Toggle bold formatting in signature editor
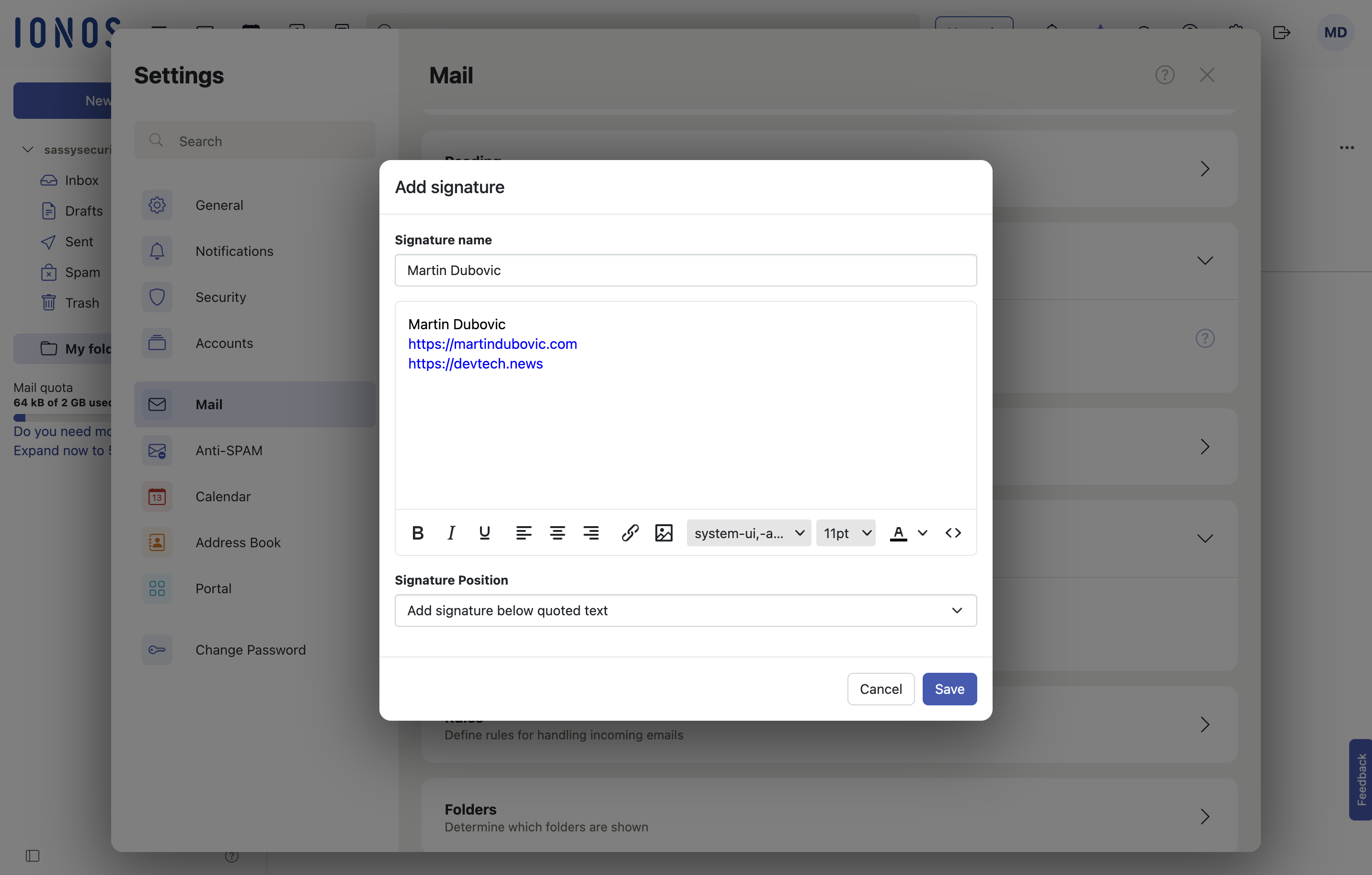The height and width of the screenshot is (875, 1372). [418, 533]
